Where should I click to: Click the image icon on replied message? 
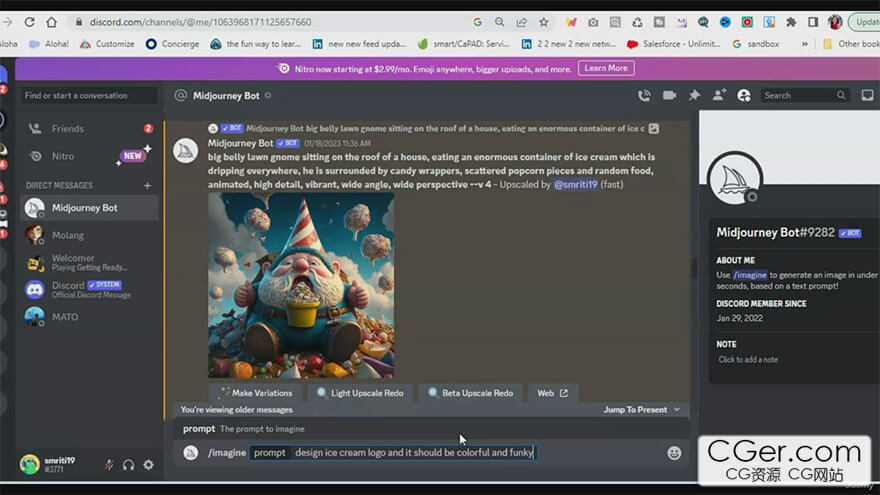click(x=654, y=129)
